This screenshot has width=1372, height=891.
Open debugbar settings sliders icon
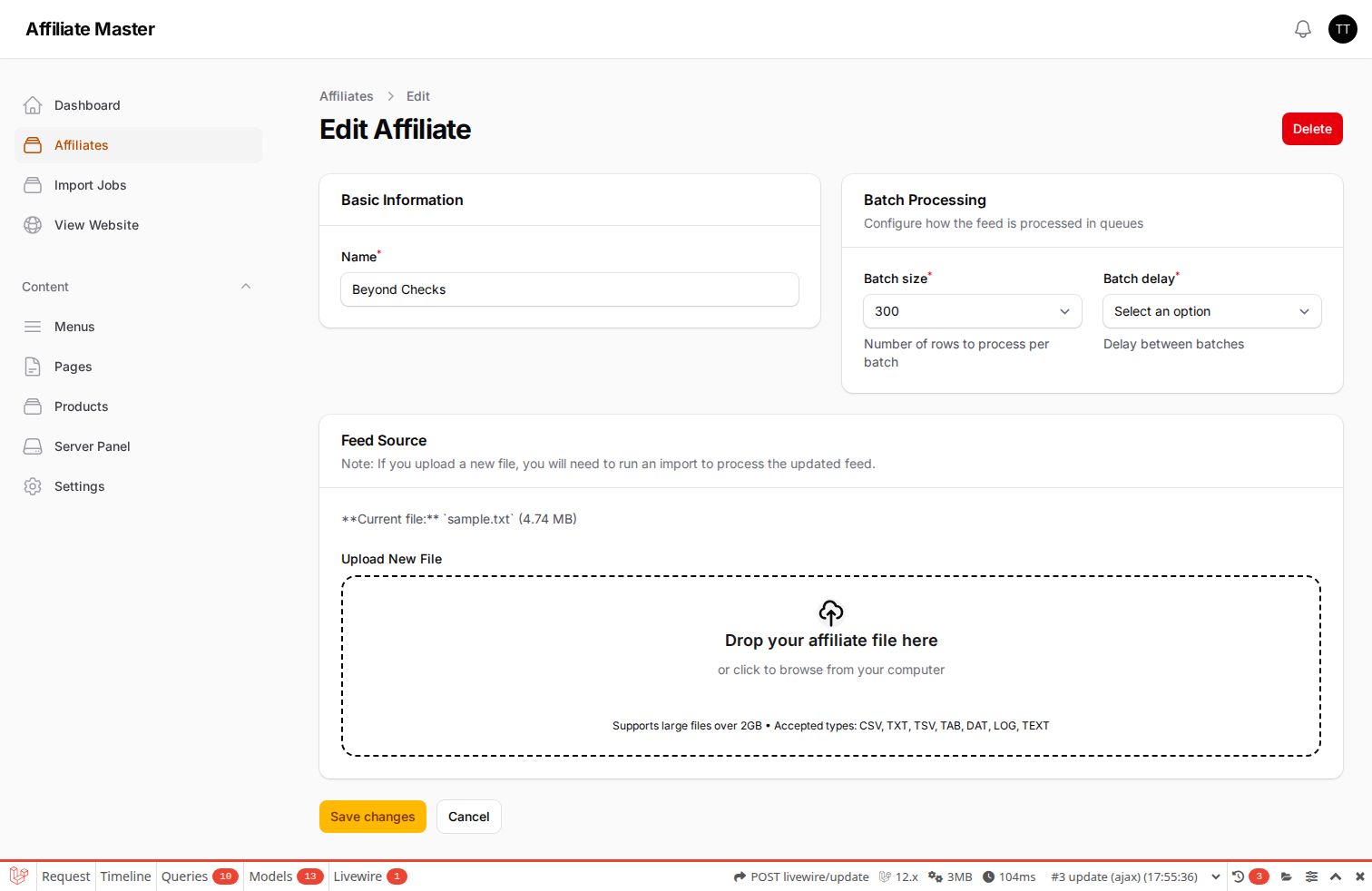point(1311,876)
